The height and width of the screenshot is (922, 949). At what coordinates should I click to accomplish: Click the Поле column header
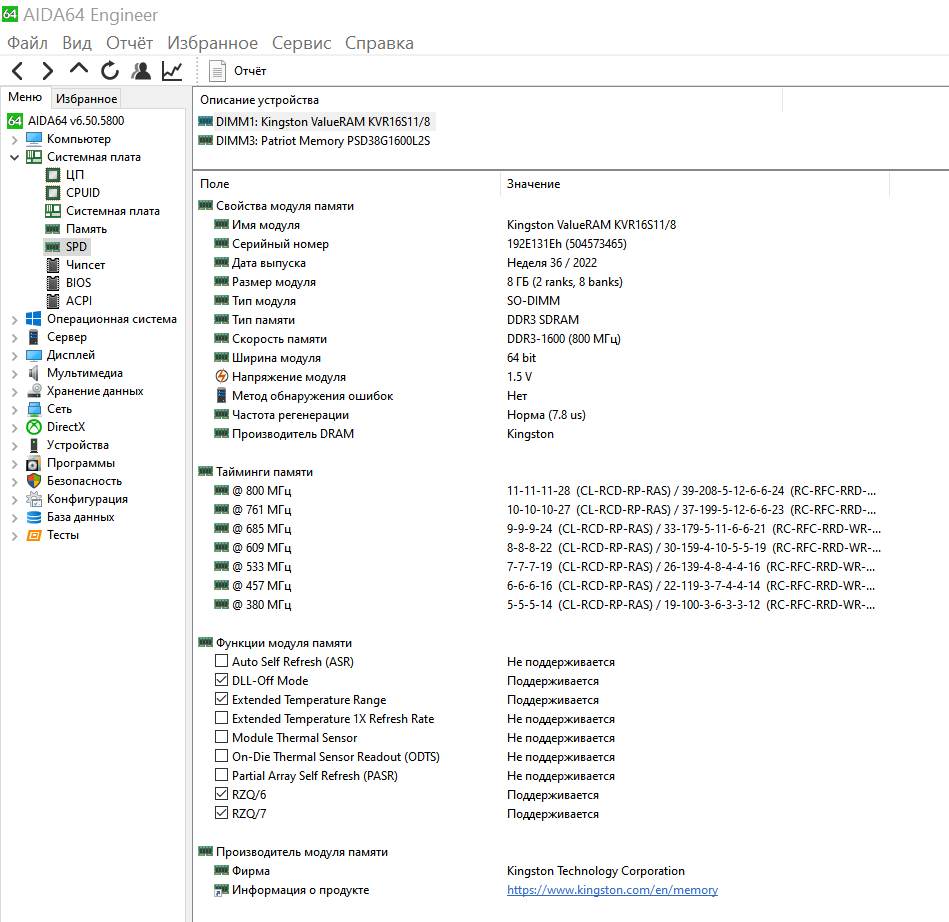coord(347,183)
